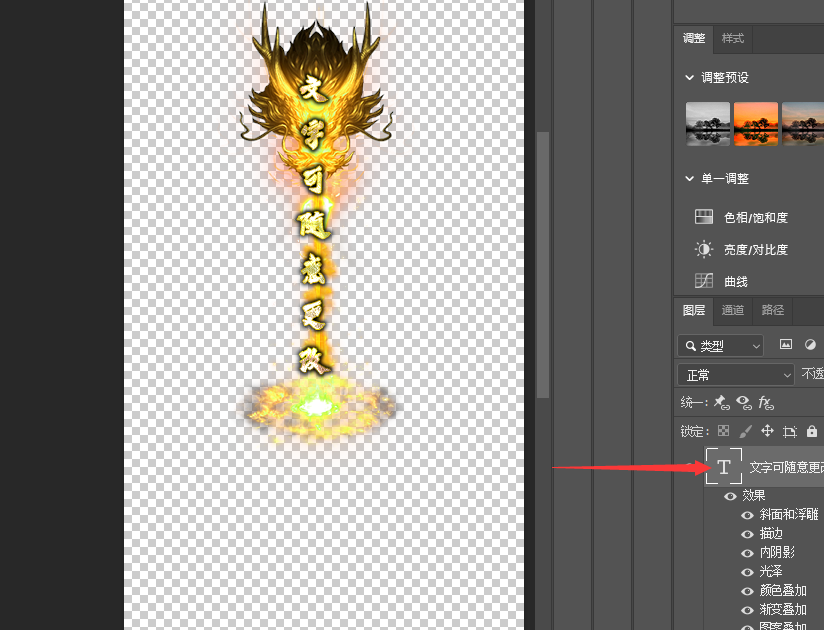Collapse the 调整预设 section

689,78
